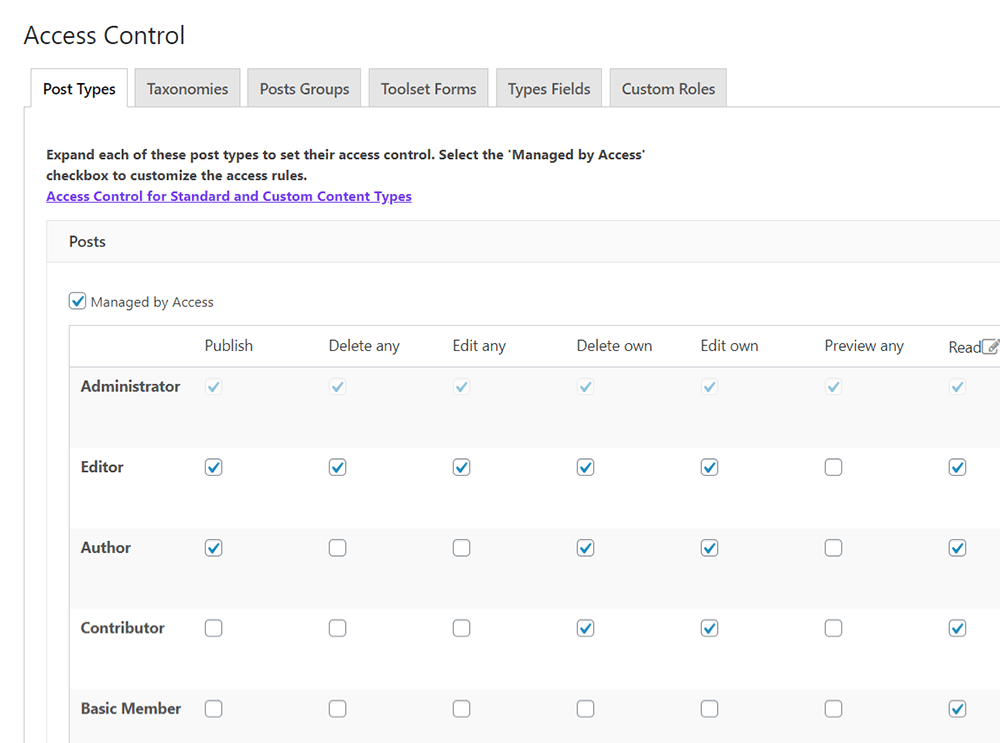Image resolution: width=1000 pixels, height=743 pixels.
Task: Uncheck Editor Edit own permission
Action: click(x=709, y=467)
